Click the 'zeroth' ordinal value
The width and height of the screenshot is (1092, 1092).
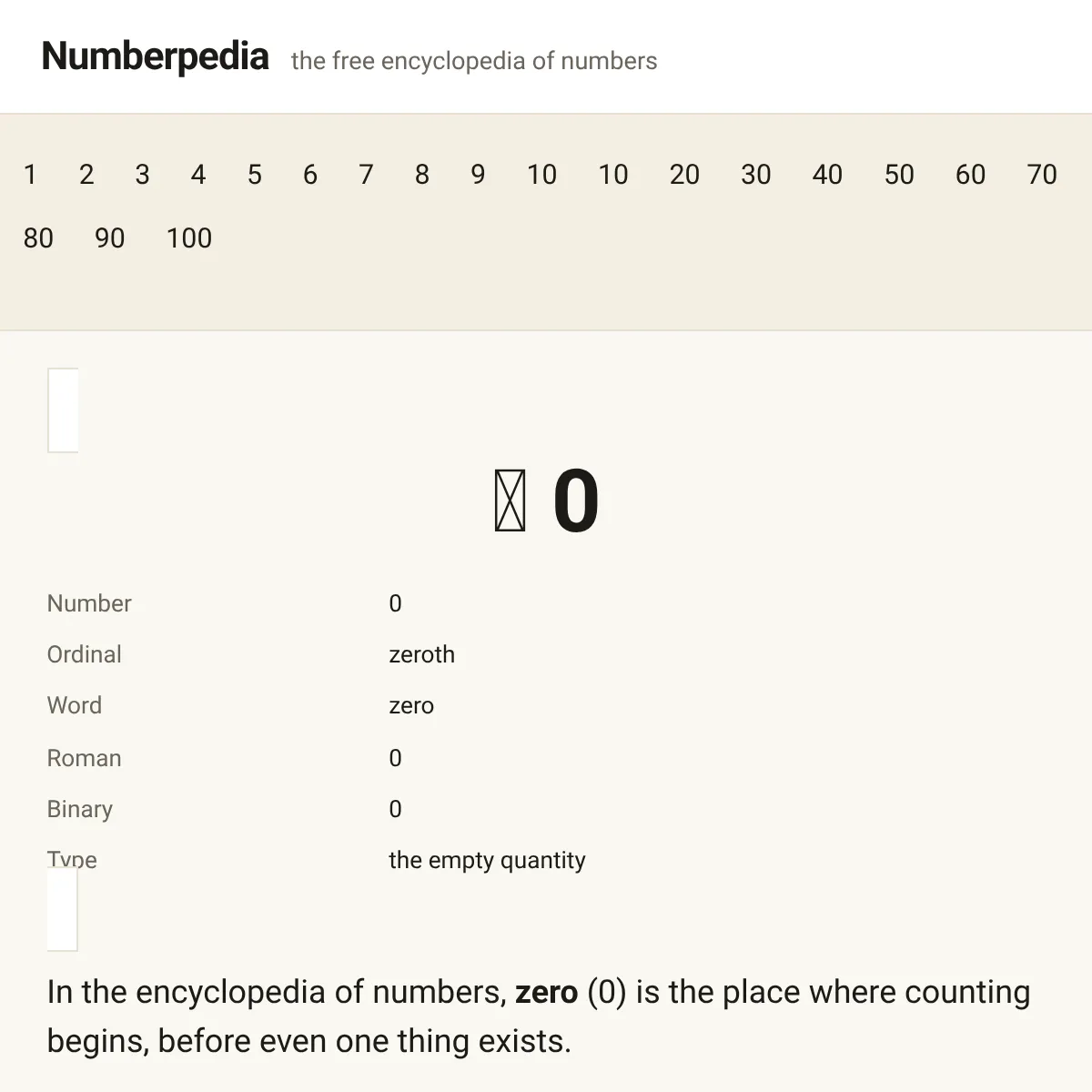click(421, 654)
